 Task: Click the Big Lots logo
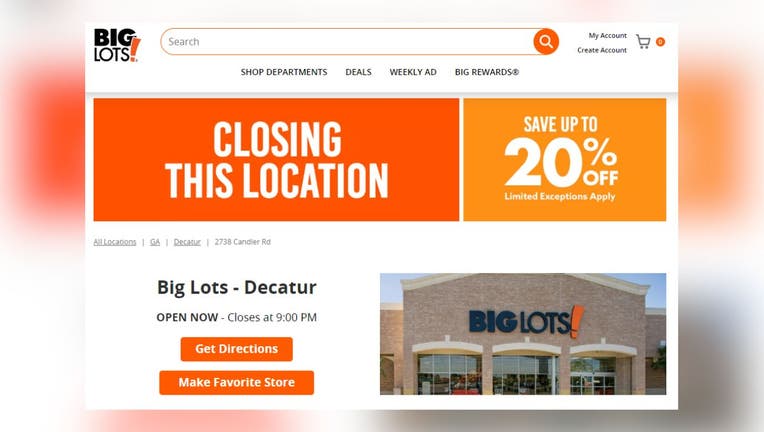[x=117, y=45]
